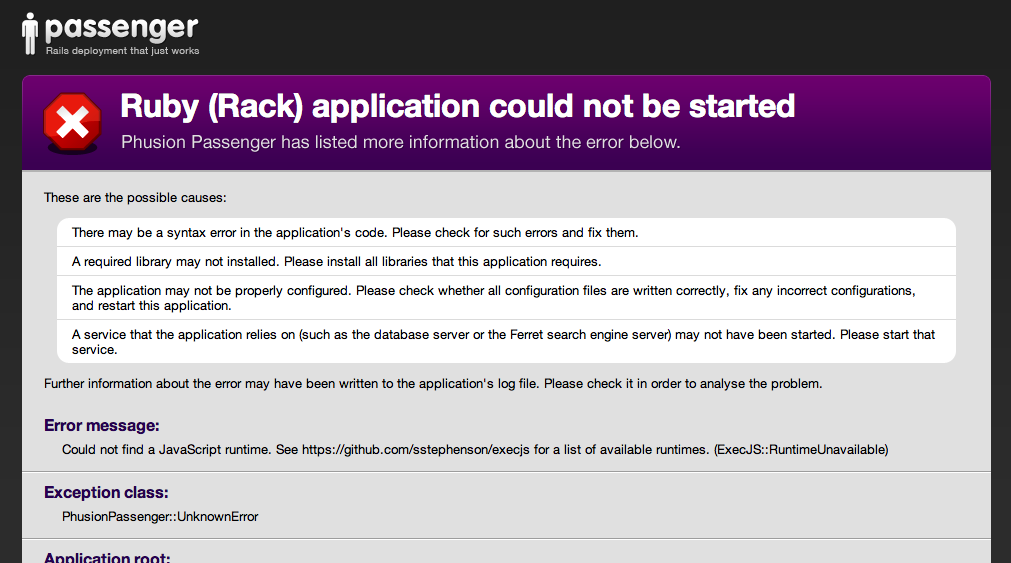Click the heading 'Ruby (Rack) application could not be started'
This screenshot has width=1011, height=563.
point(457,106)
